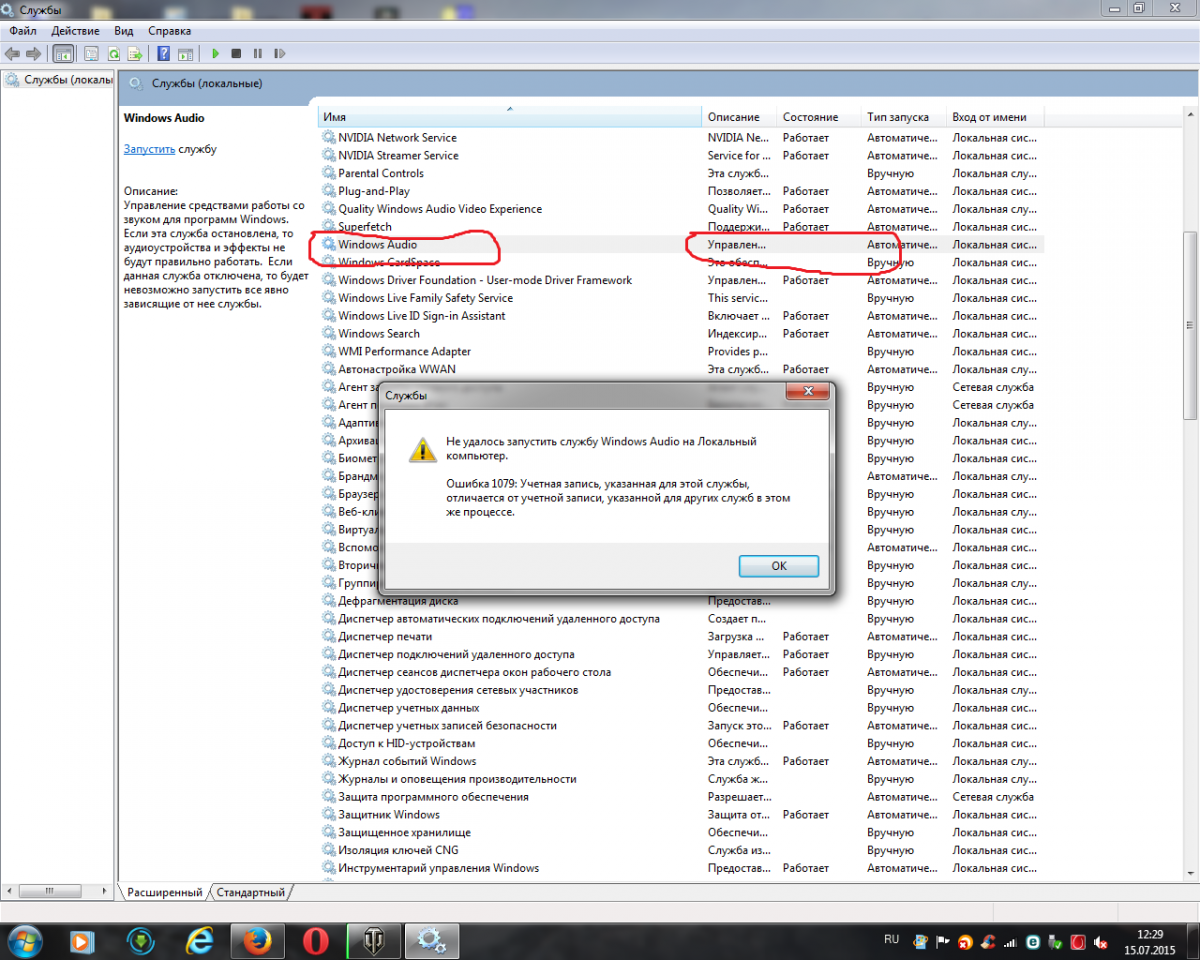
Task: Sort by the Имя column header
Action: [x=510, y=117]
